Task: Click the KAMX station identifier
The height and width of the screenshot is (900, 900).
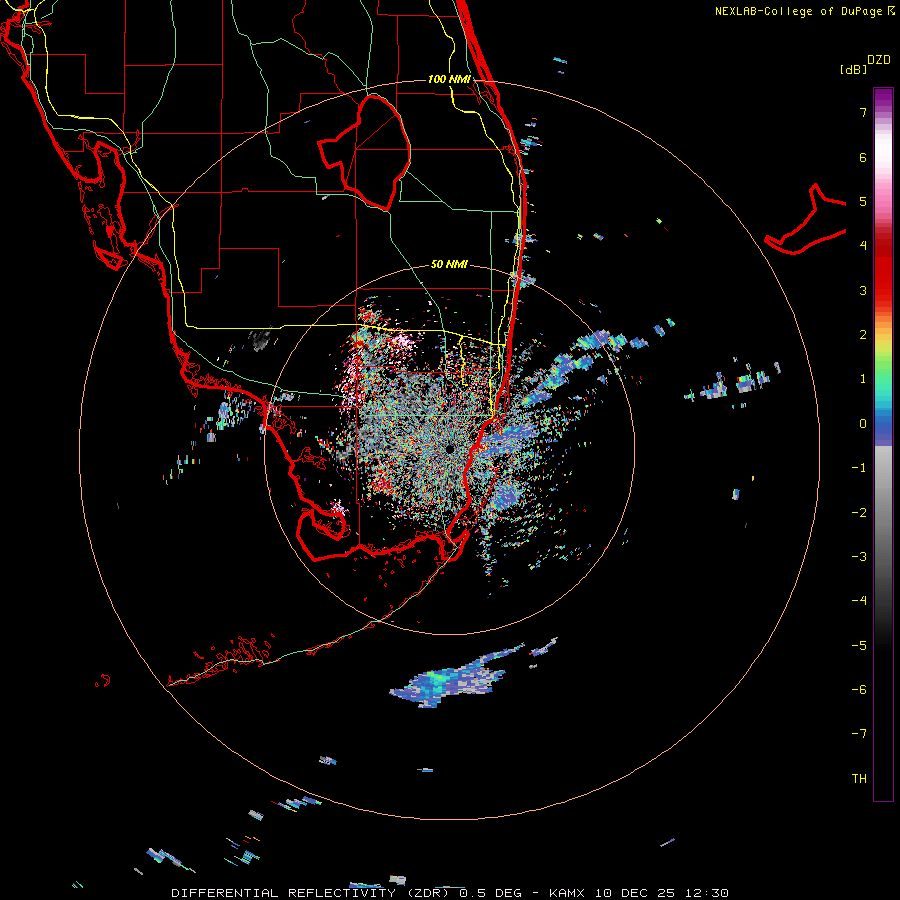Action: [x=567, y=893]
